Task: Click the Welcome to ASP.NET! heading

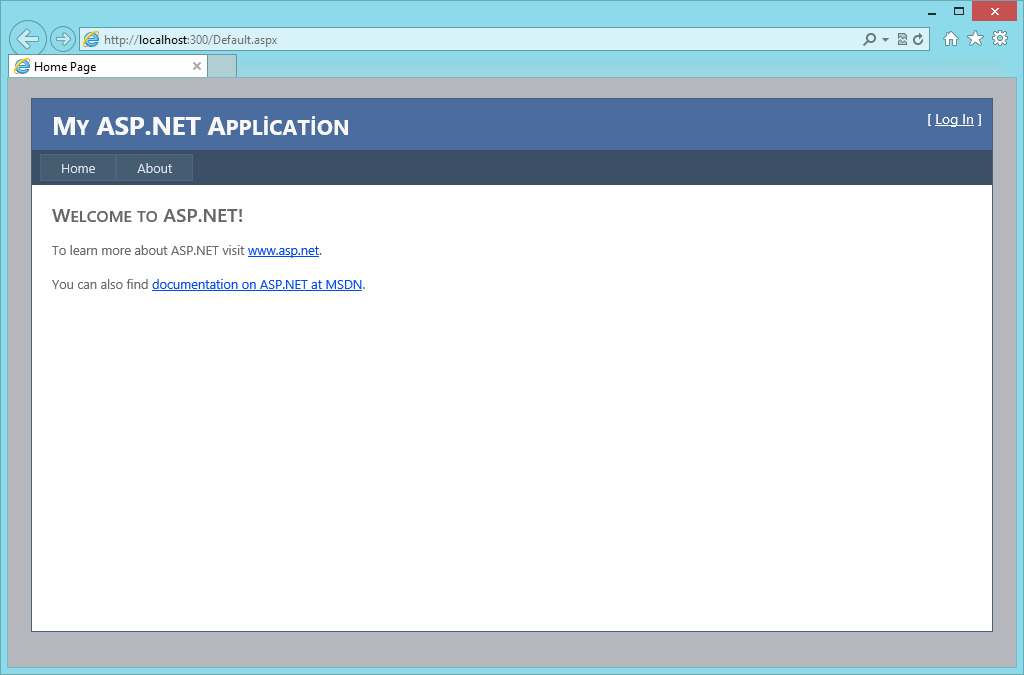Action: (148, 216)
